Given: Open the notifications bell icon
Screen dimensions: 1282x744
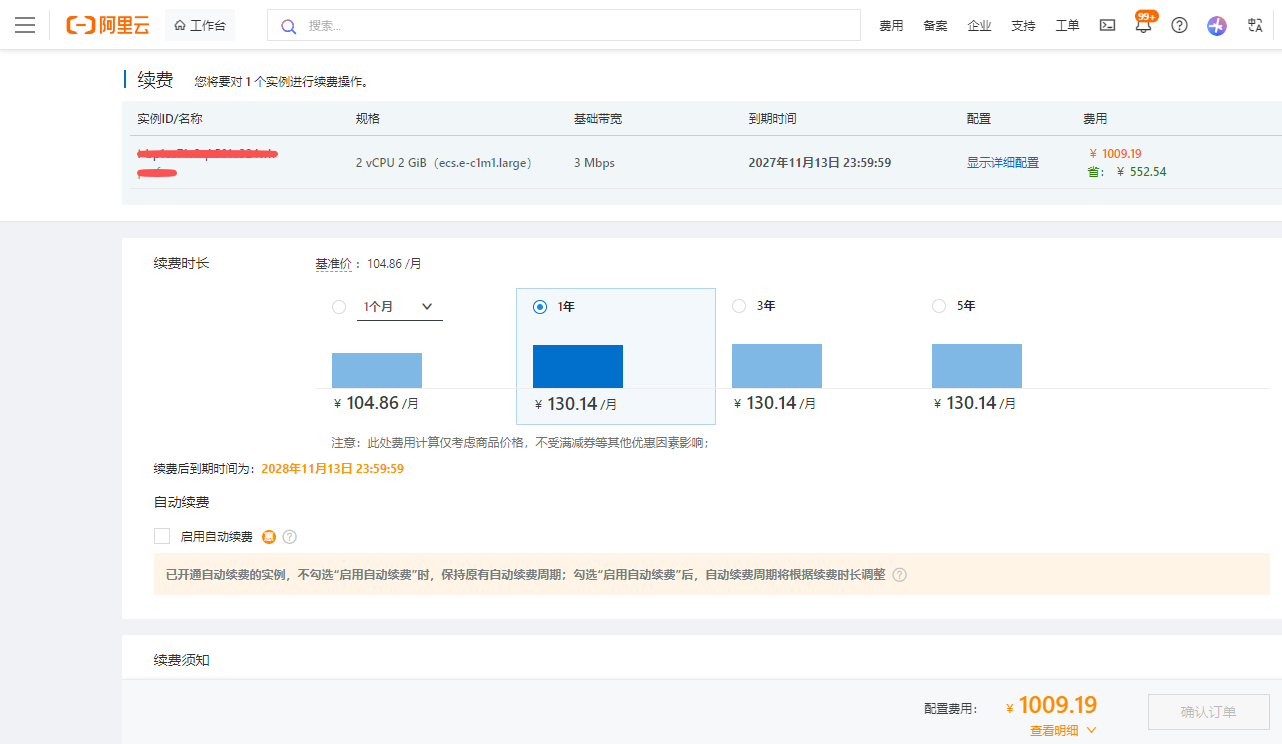Looking at the screenshot, I should [x=1143, y=26].
